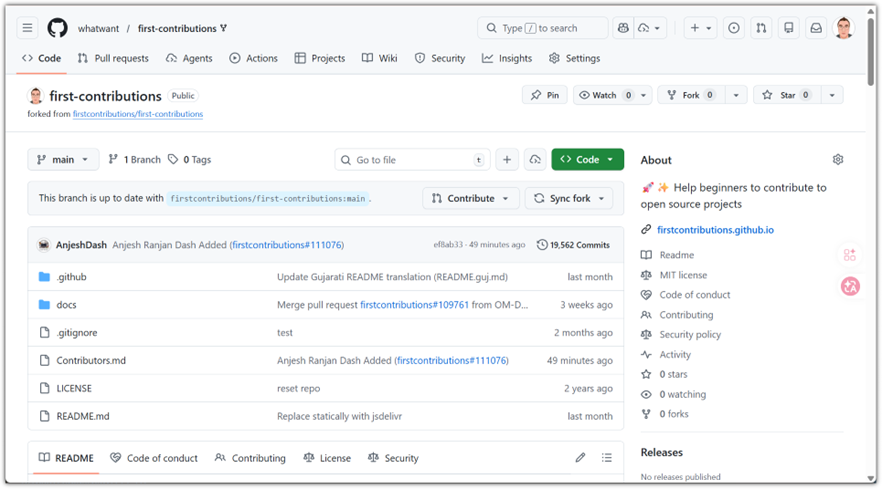The height and width of the screenshot is (489, 882).
Task: Select the Code of conduct tab below file list
Action: [x=154, y=457]
